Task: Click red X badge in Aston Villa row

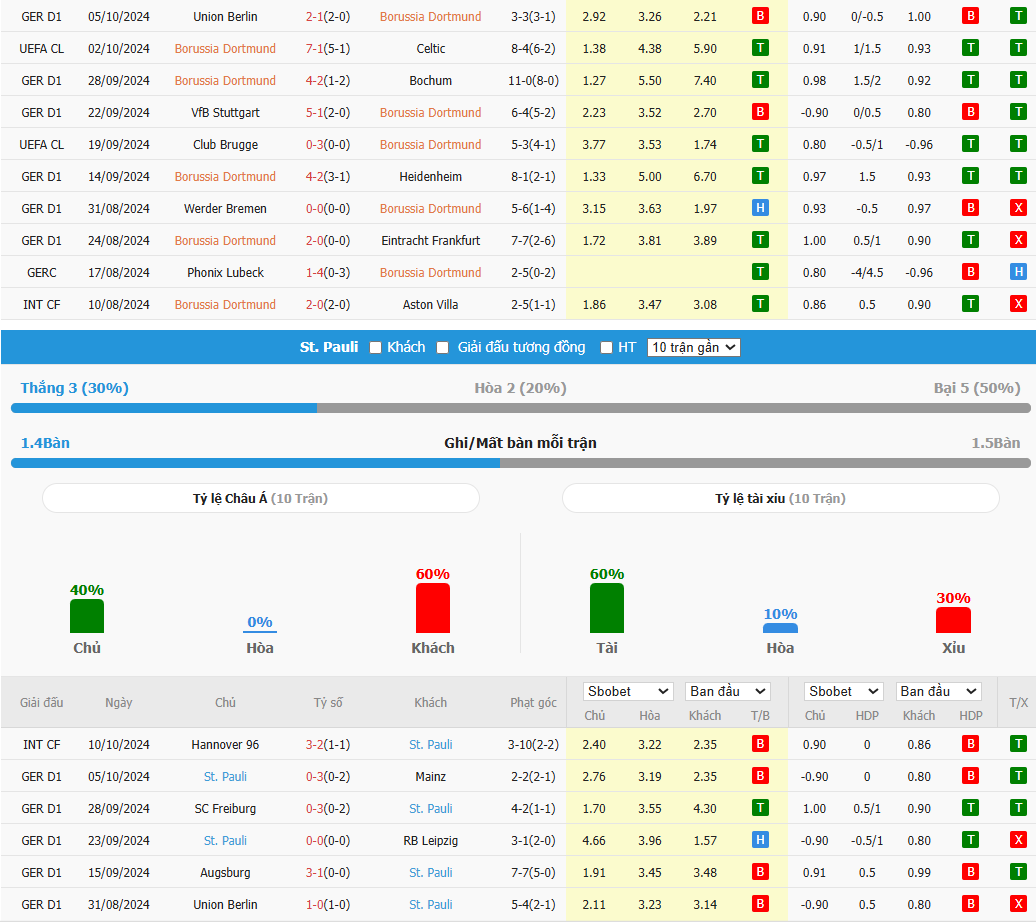Action: tap(1018, 305)
